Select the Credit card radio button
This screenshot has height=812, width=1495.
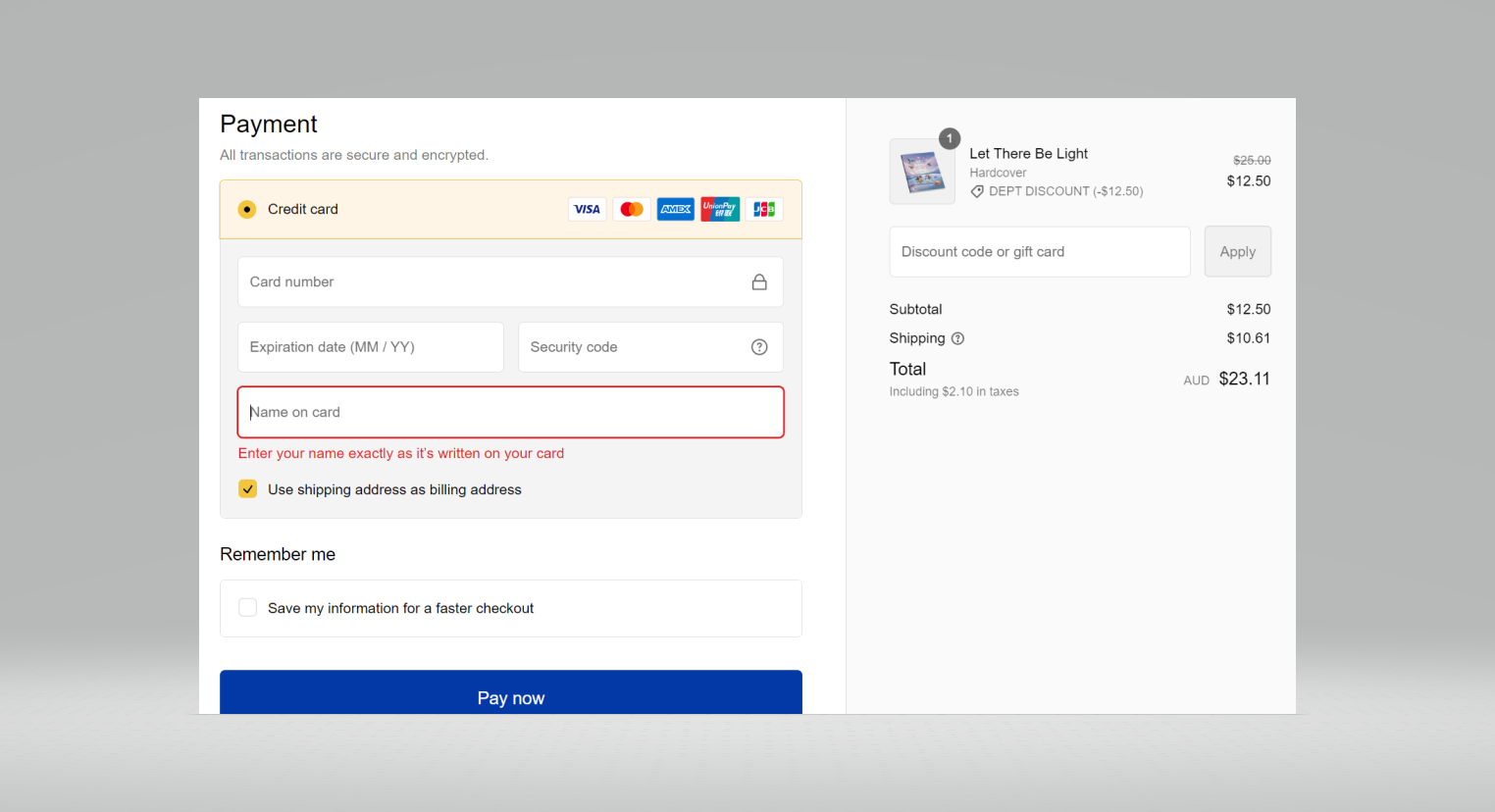pos(247,209)
